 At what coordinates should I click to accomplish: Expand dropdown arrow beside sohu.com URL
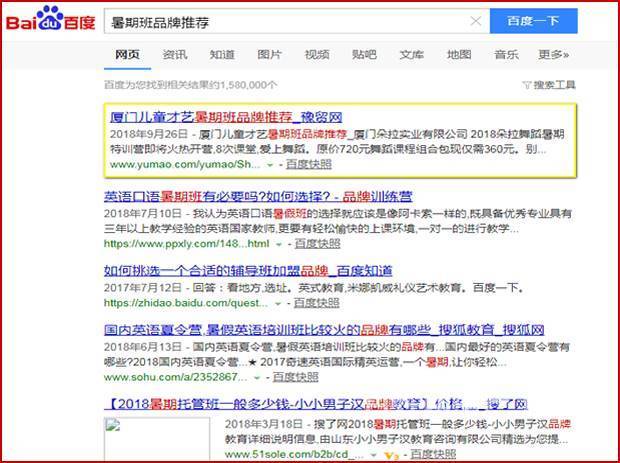[x=257, y=378]
